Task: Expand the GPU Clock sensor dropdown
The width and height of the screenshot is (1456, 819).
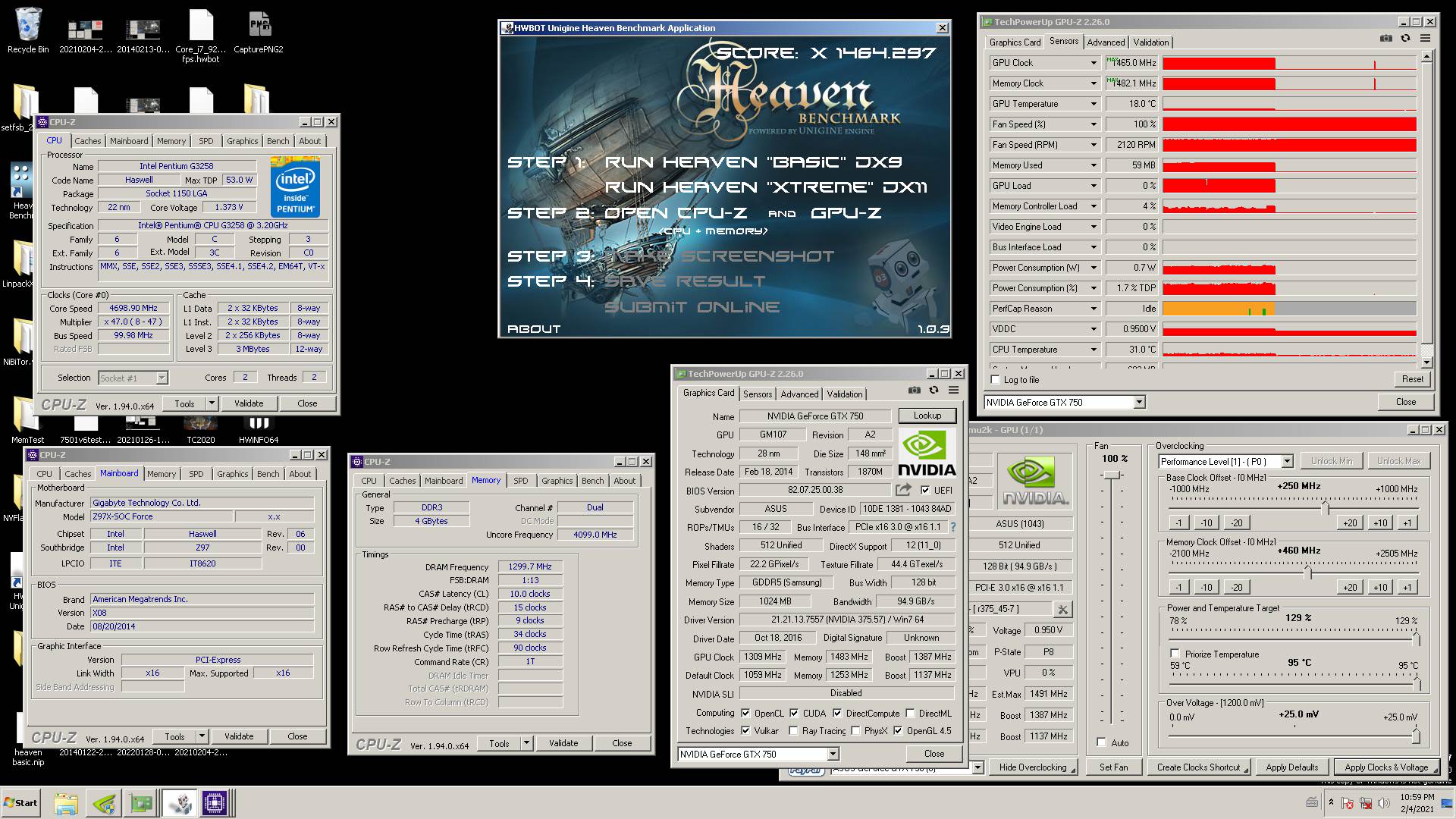Action: 1094,63
